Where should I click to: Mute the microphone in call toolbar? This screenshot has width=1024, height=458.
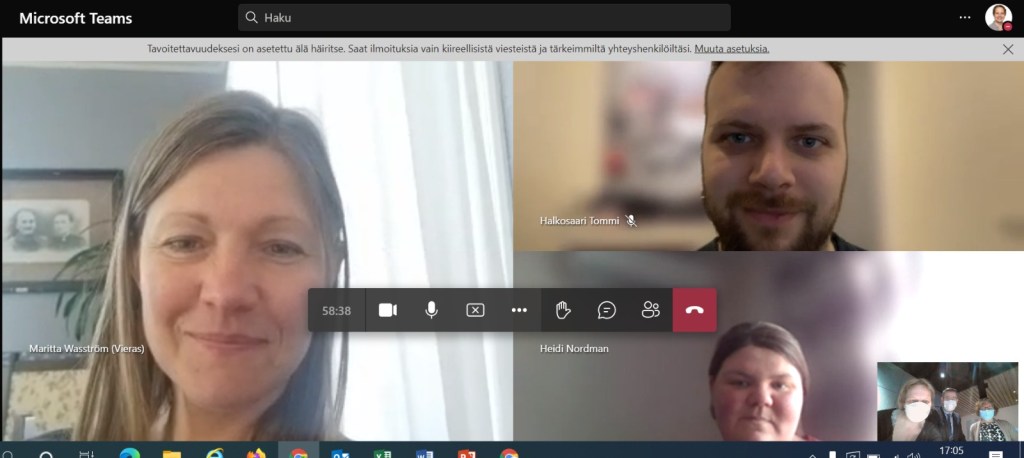[x=431, y=310]
